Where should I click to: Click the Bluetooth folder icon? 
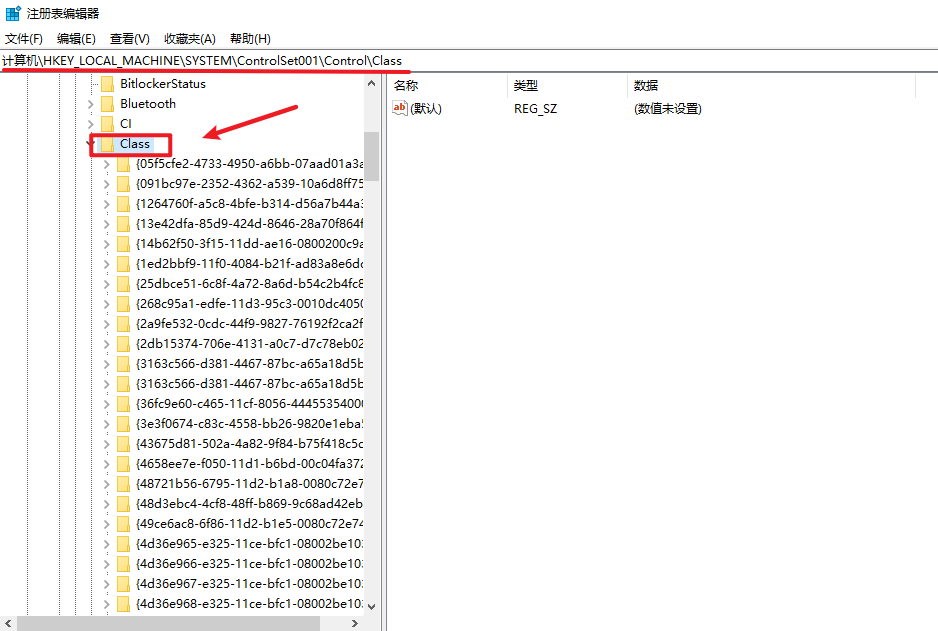[x=108, y=104]
